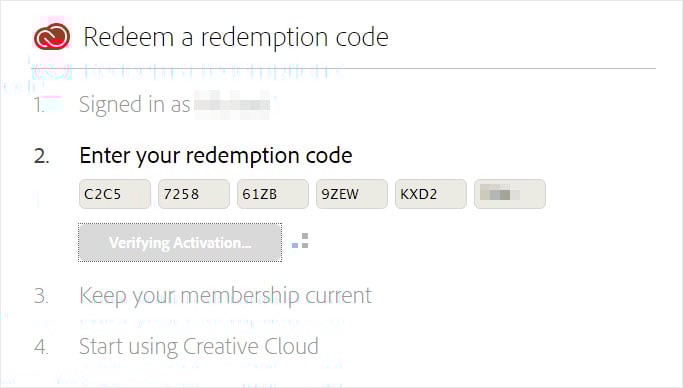Click step 4 Start using Creative Cloud

tap(199, 347)
